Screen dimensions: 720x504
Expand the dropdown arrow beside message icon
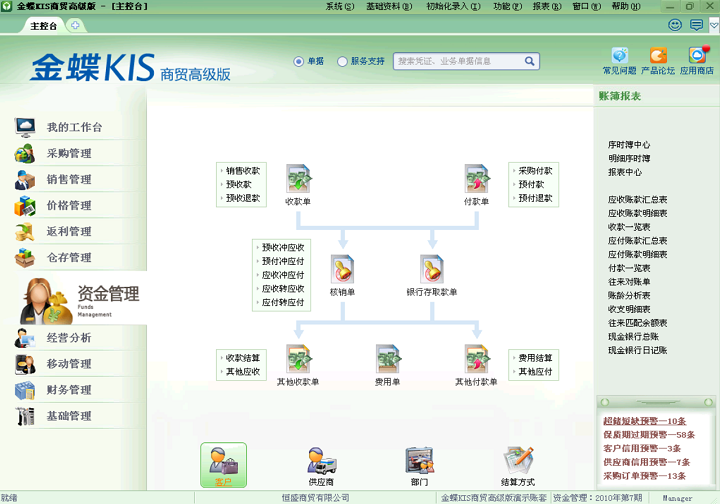coord(712,25)
